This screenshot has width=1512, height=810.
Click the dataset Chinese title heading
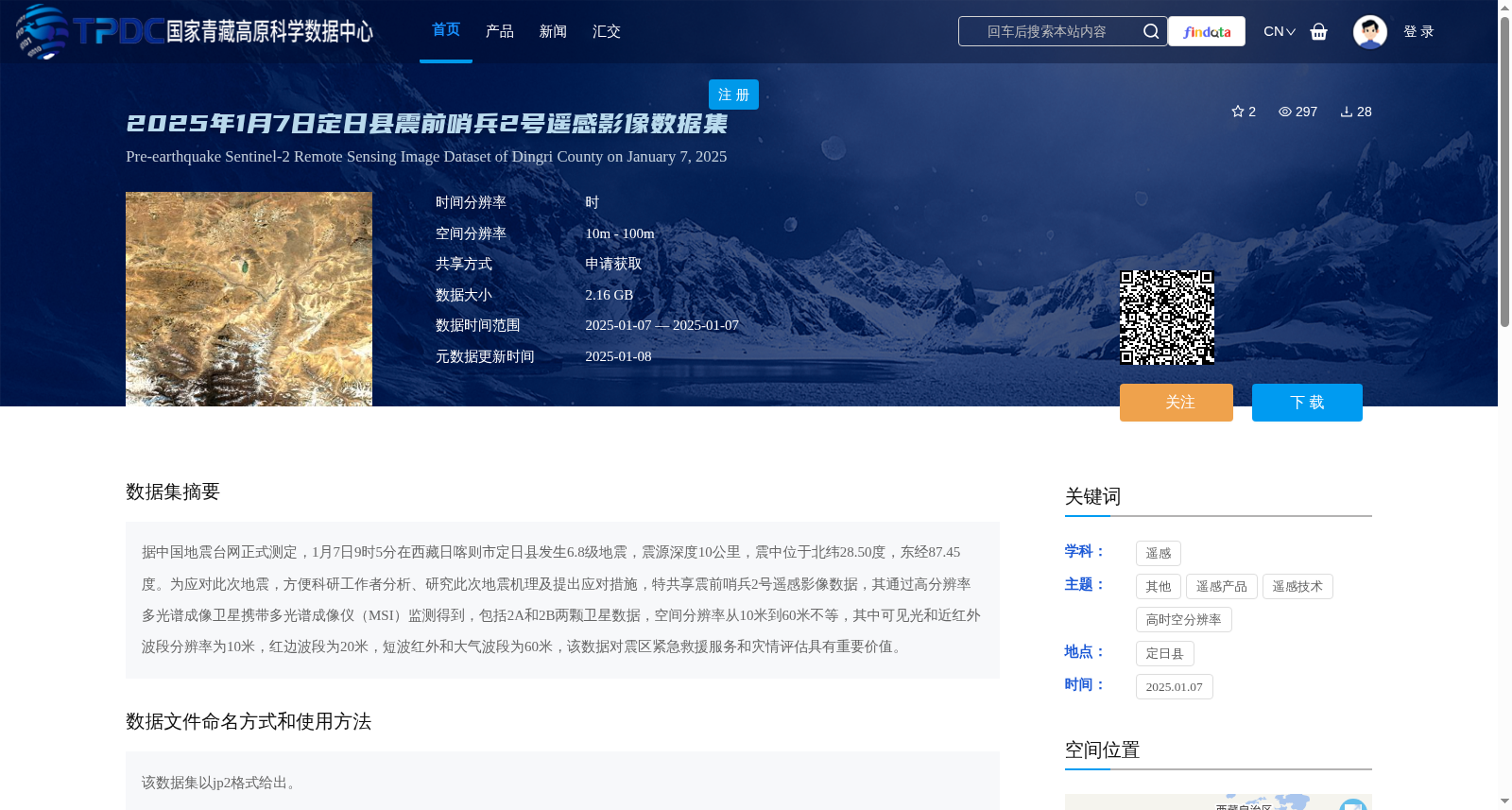[x=427, y=124]
